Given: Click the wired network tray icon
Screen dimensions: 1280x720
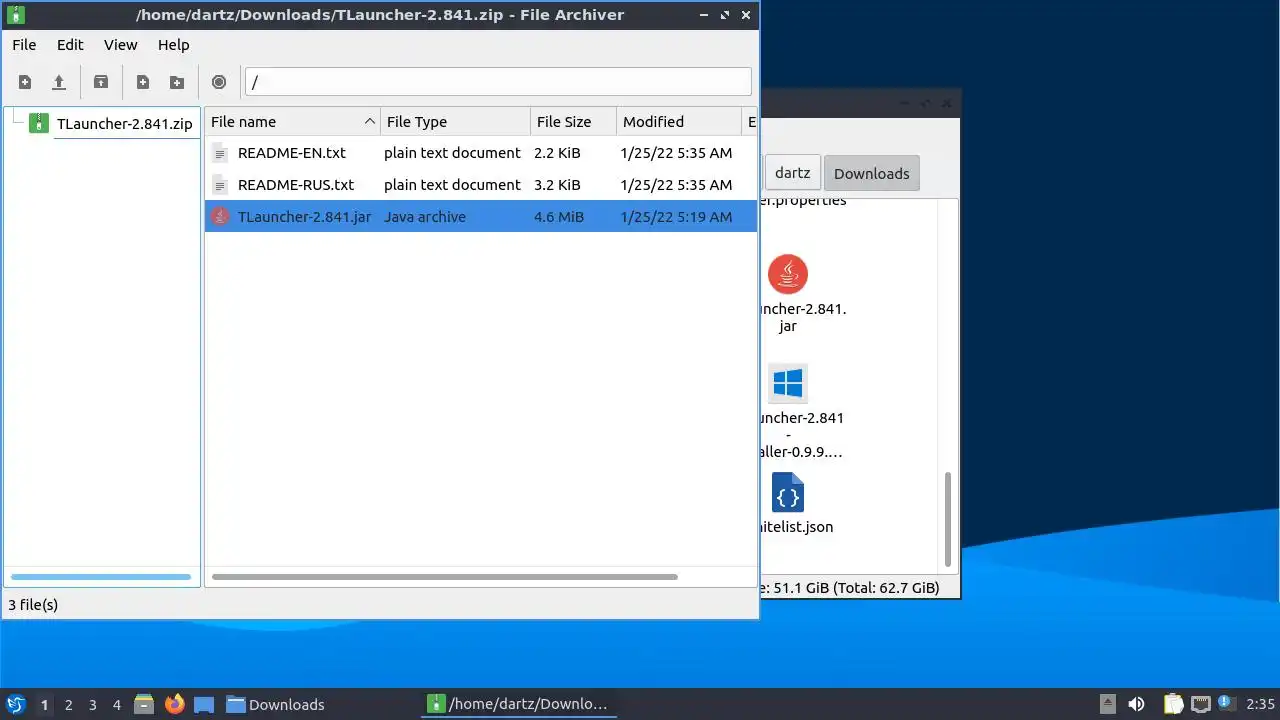Looking at the screenshot, I should (1200, 704).
